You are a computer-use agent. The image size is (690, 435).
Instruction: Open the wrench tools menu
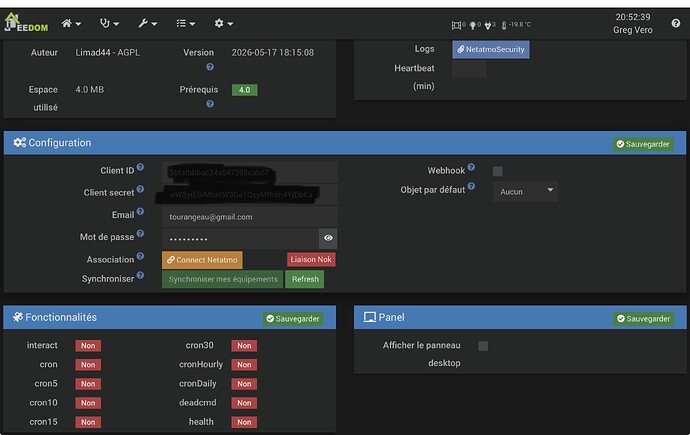(x=147, y=23)
